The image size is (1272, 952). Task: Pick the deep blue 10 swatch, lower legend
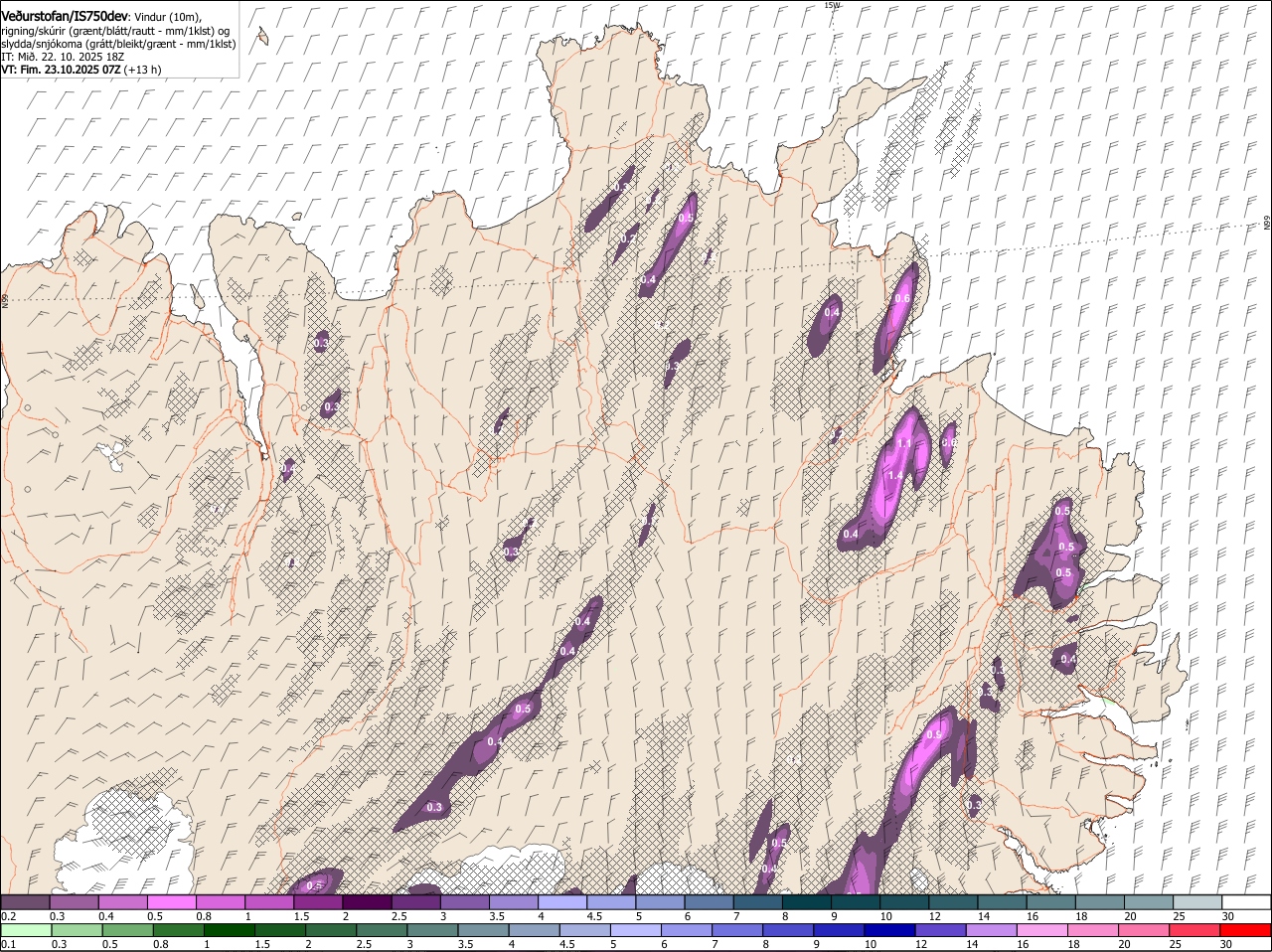888,930
